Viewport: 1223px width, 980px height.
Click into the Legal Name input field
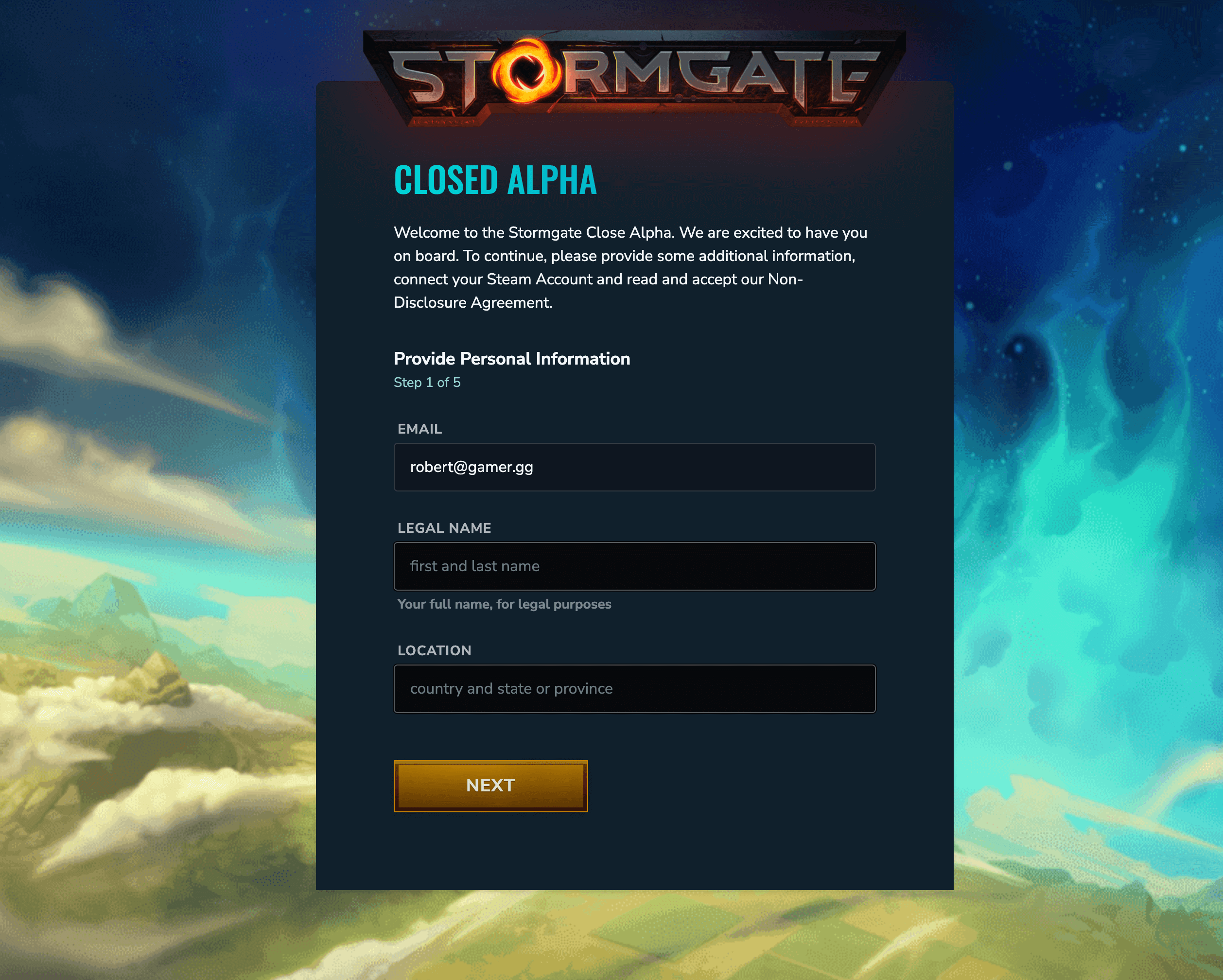(634, 566)
